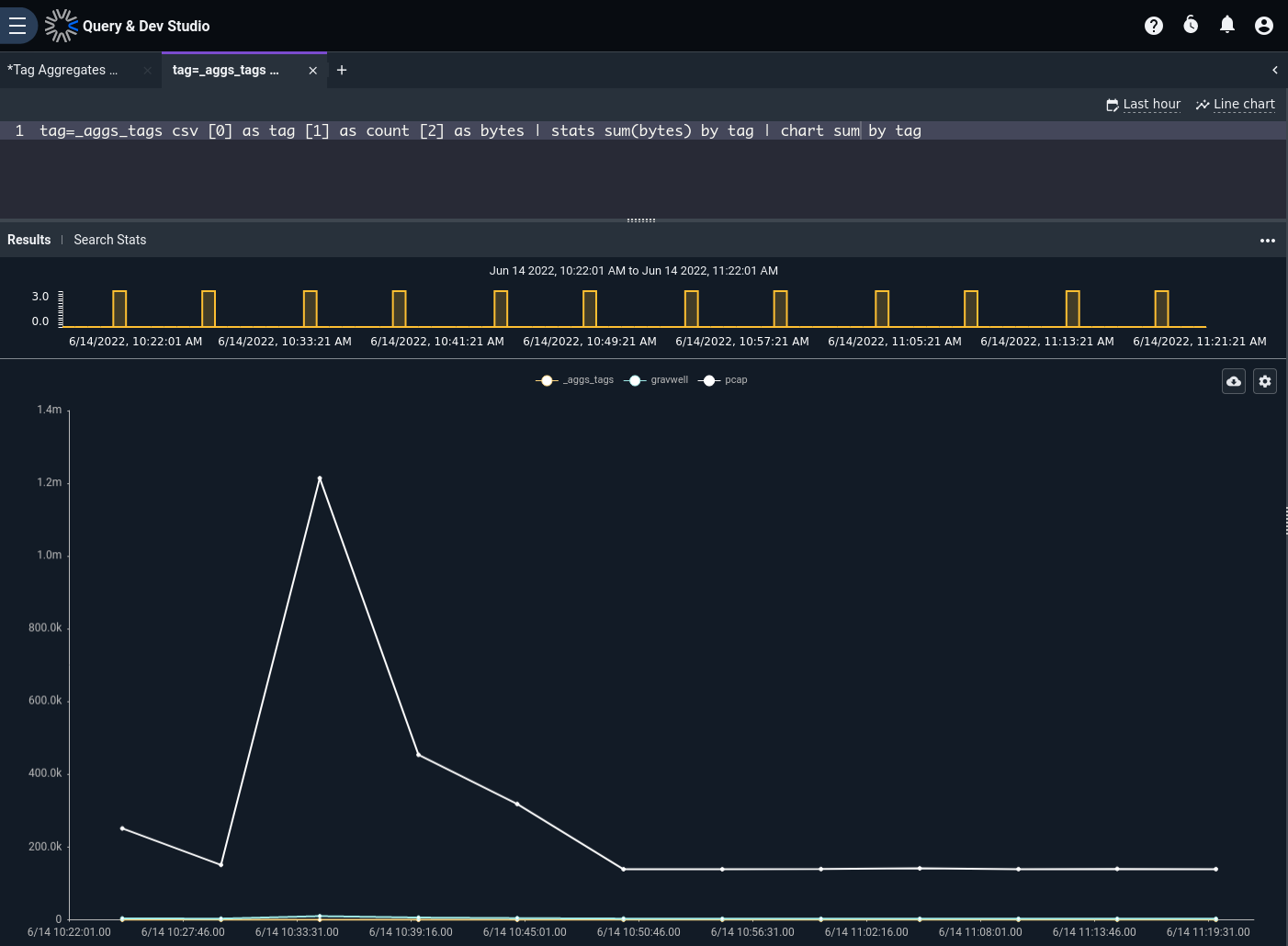
Task: Switch to the Tag Aggregates tab
Action: [x=62, y=70]
